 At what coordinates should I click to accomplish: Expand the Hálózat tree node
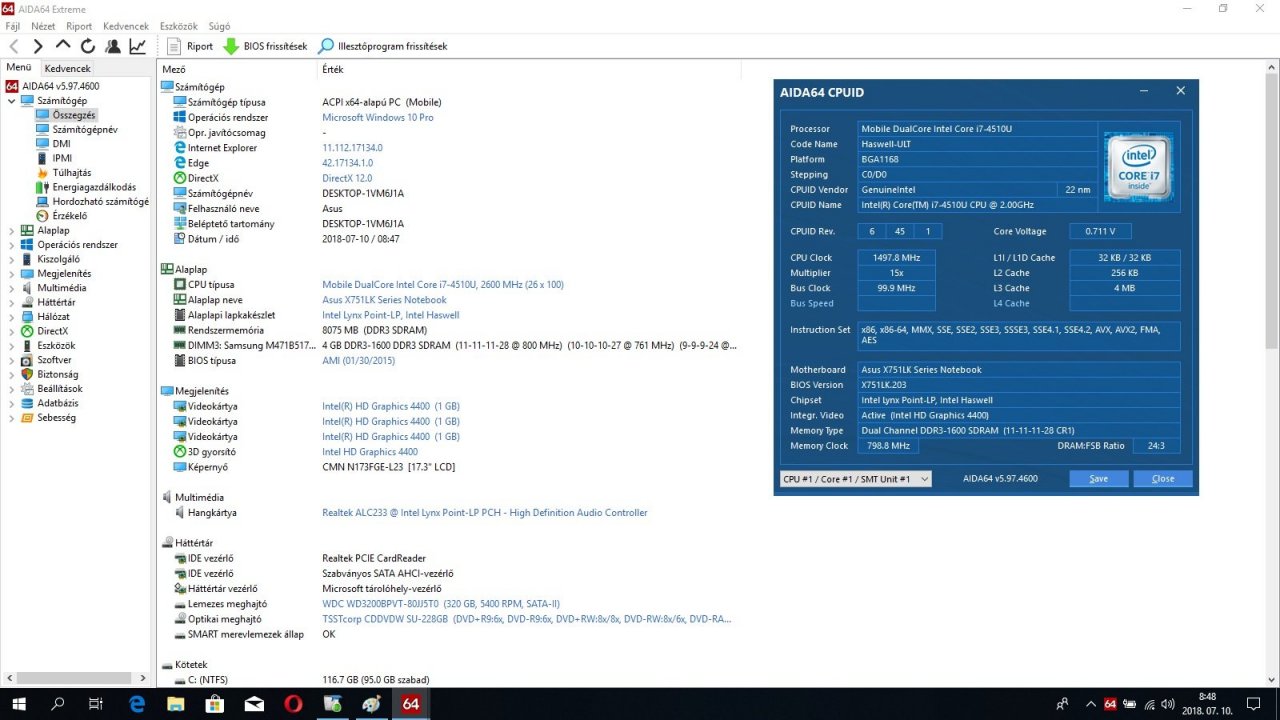click(11, 316)
